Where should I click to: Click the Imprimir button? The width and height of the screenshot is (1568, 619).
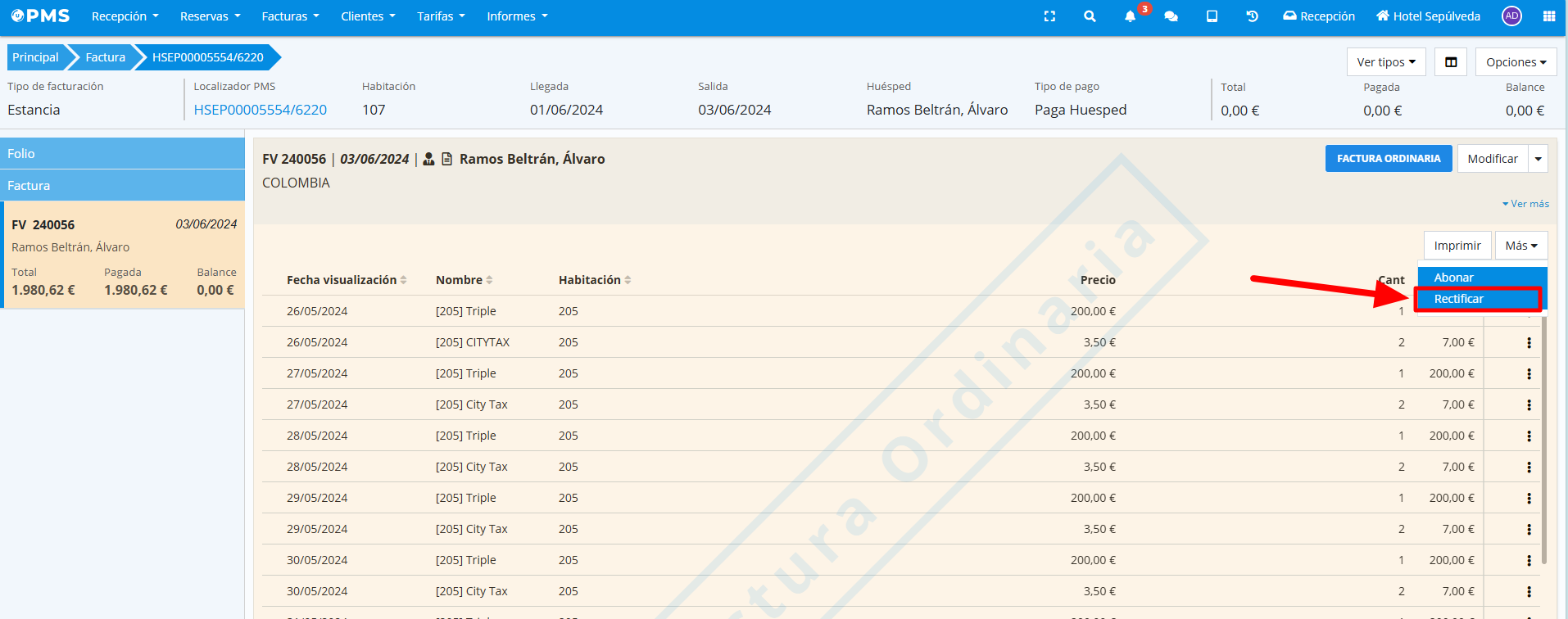(x=1457, y=246)
